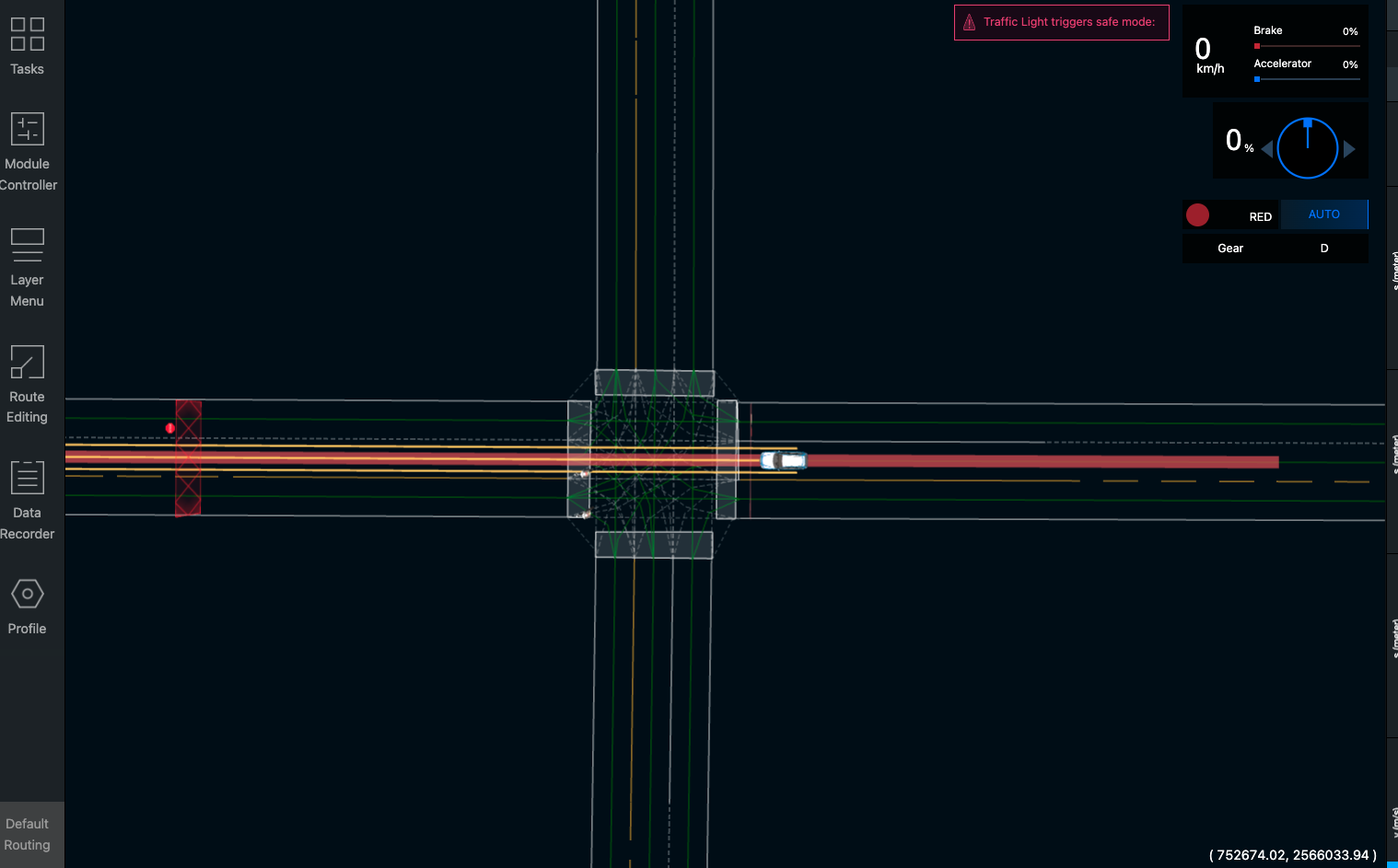Click the Accelerator percentage bar
The width and height of the screenshot is (1398, 868).
1308,79
